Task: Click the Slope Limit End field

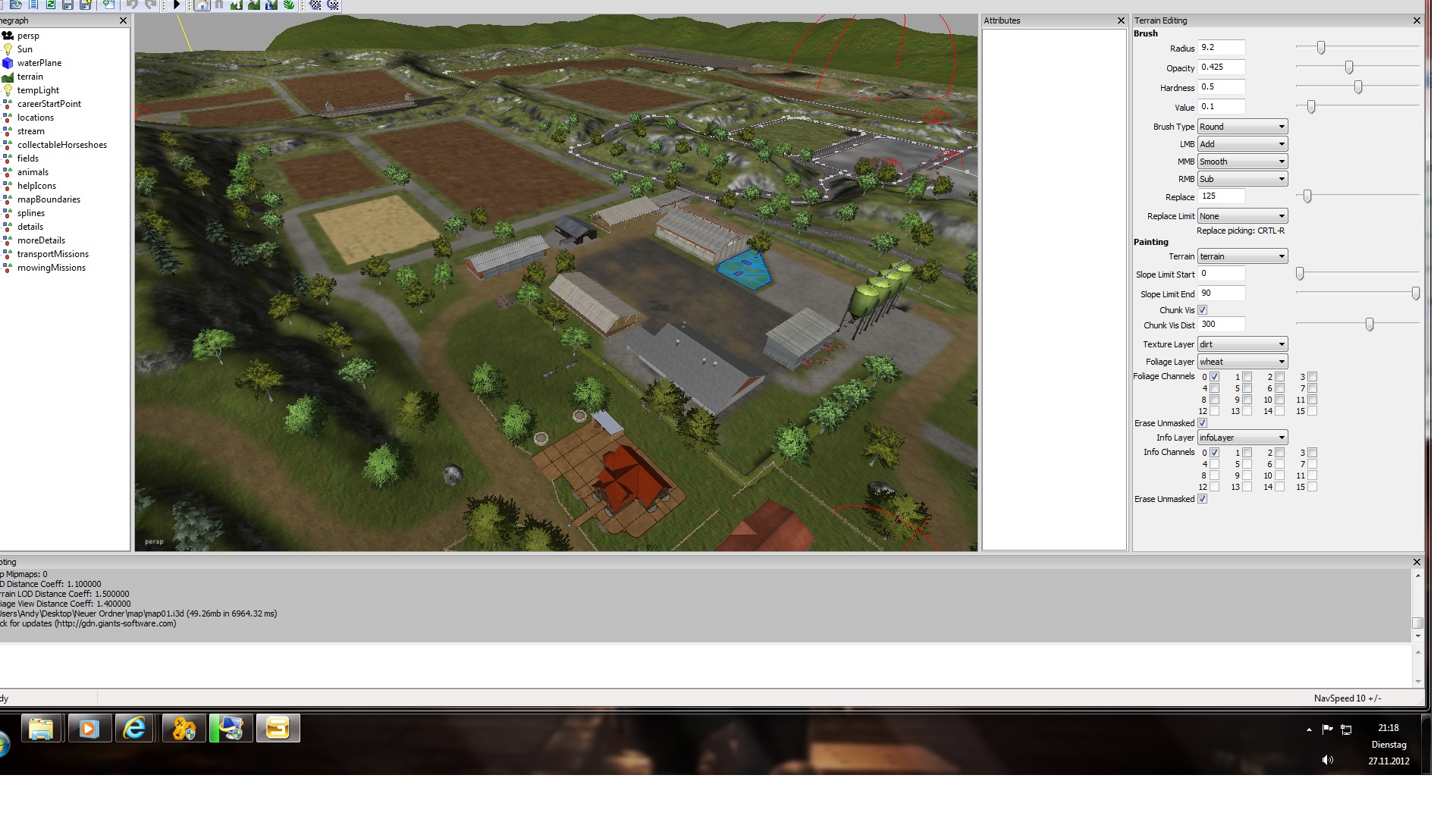Action: pos(1221,293)
